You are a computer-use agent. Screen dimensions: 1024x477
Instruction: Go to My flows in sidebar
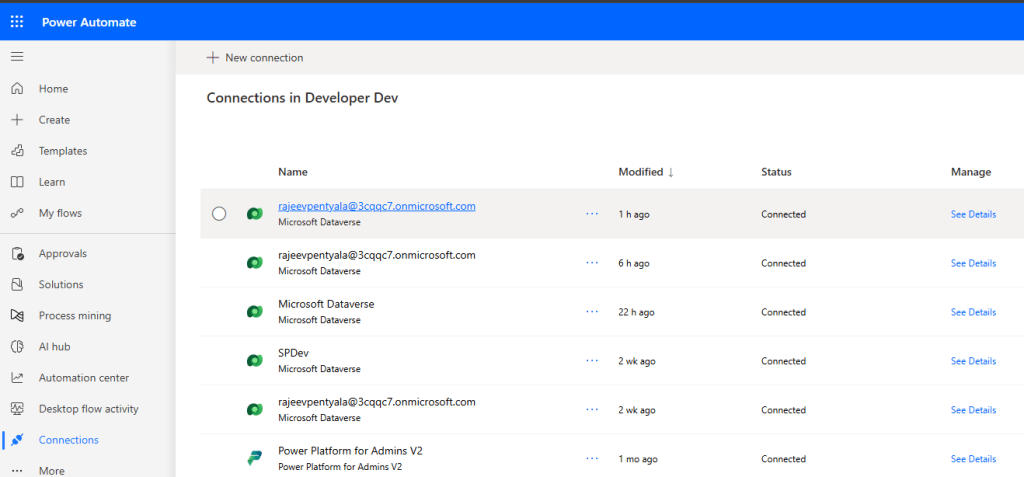[x=60, y=213]
